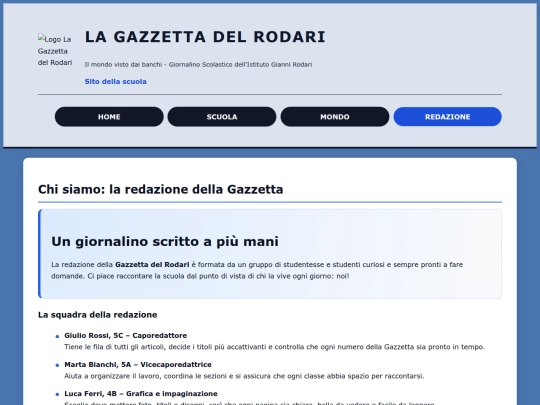The height and width of the screenshot is (405, 540).
Task: Click the LA GAZZETTA DEL RODARI title
Action: [x=205, y=37]
